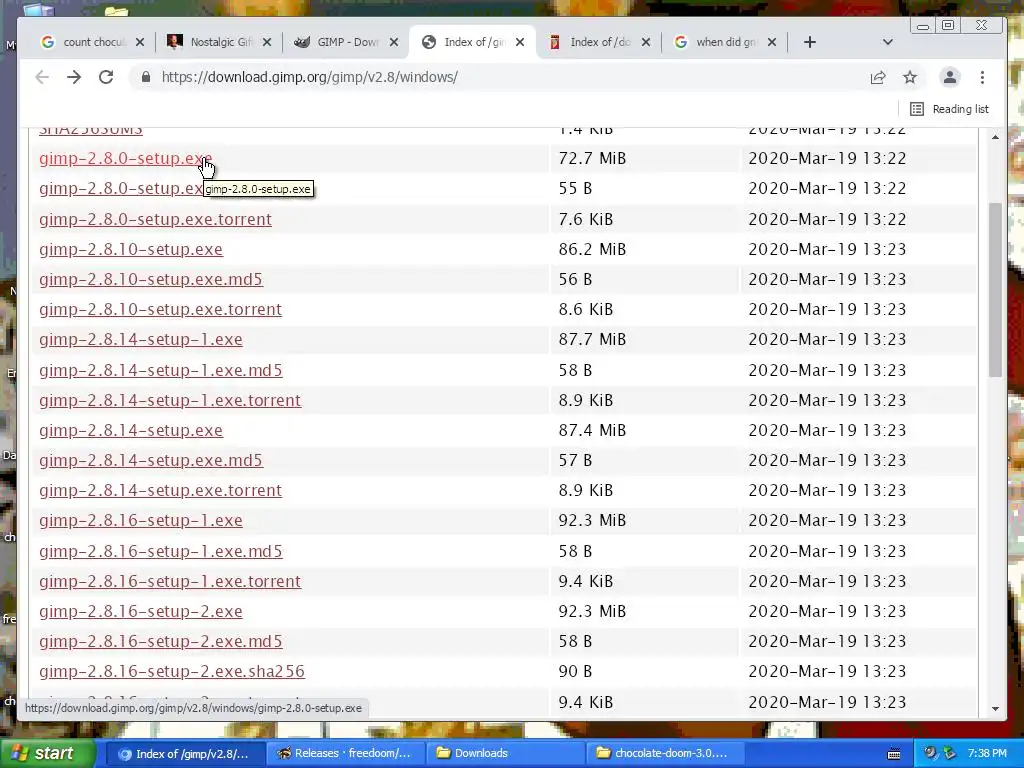Download gimp-2.8.10-setup.exe
The height and width of the screenshot is (768, 1024).
tap(131, 249)
